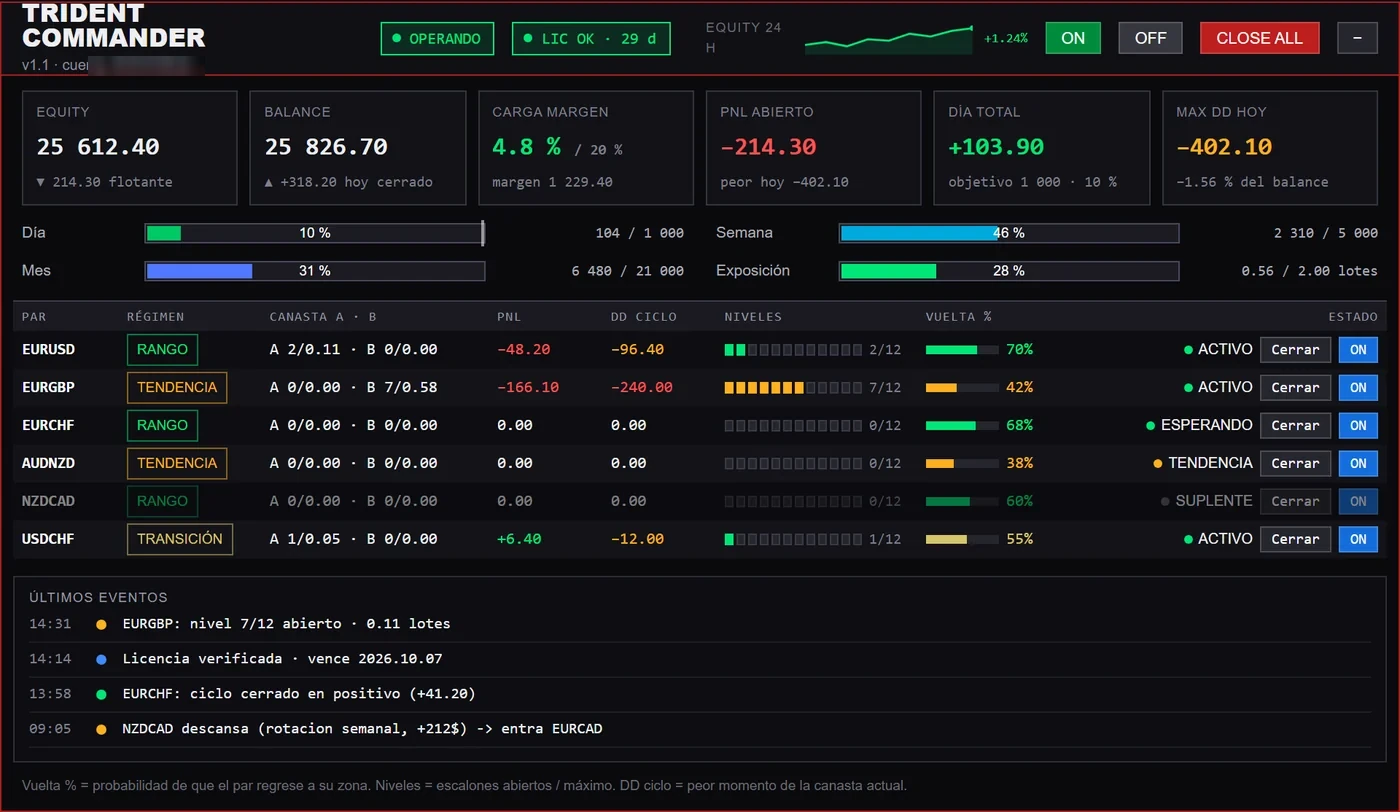1400x812 pixels.
Task: Click the OPERANDO status indicator
Action: [437, 38]
